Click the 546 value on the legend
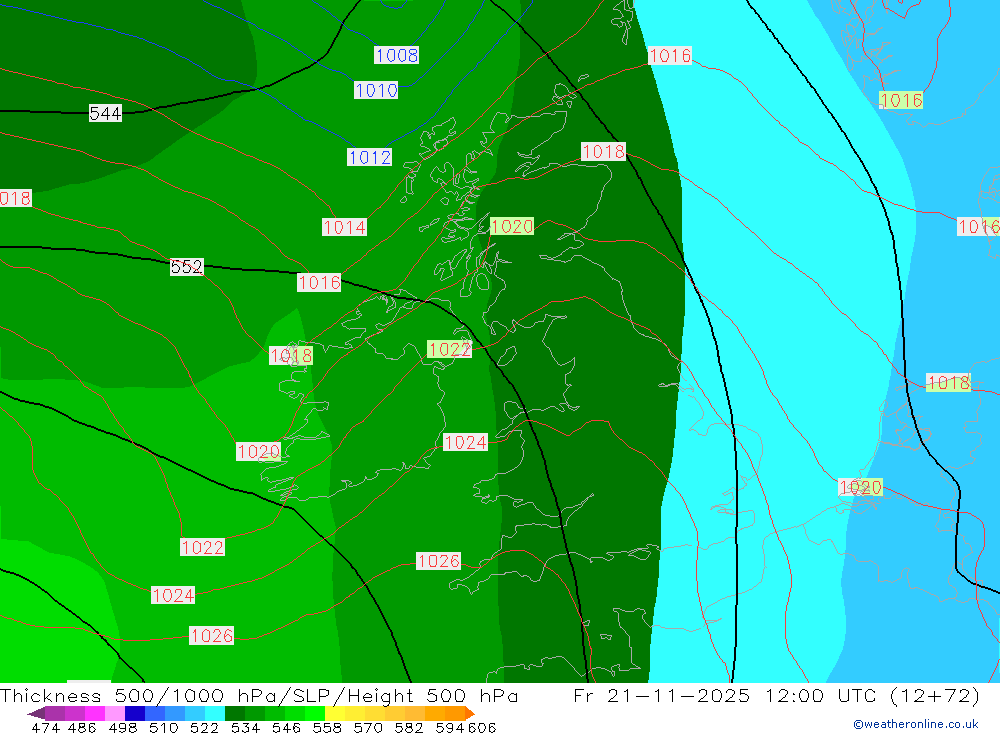This screenshot has width=1000, height=733. coord(286,727)
